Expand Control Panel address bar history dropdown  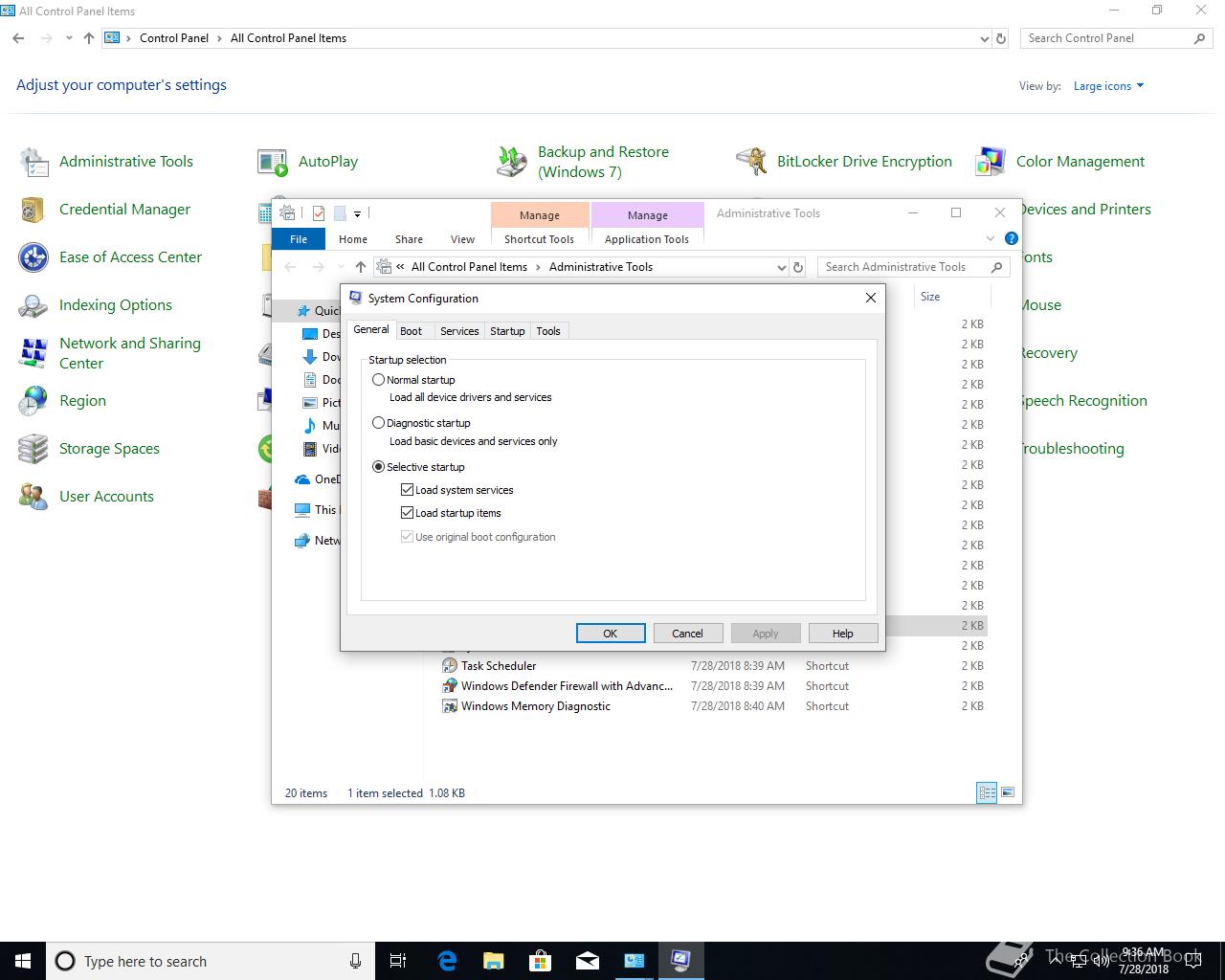point(984,38)
